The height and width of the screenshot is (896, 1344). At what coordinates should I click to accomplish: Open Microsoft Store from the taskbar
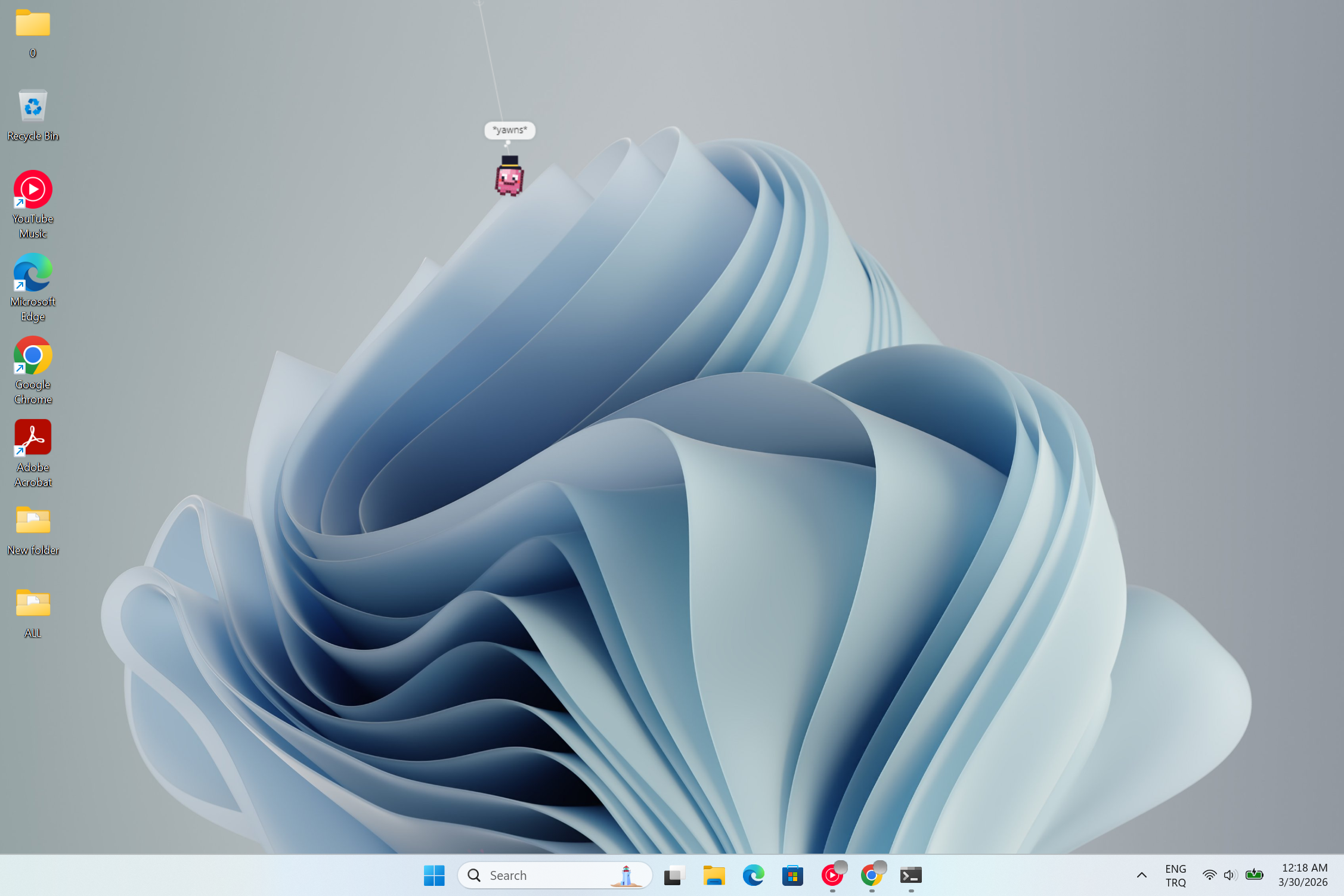[792, 875]
